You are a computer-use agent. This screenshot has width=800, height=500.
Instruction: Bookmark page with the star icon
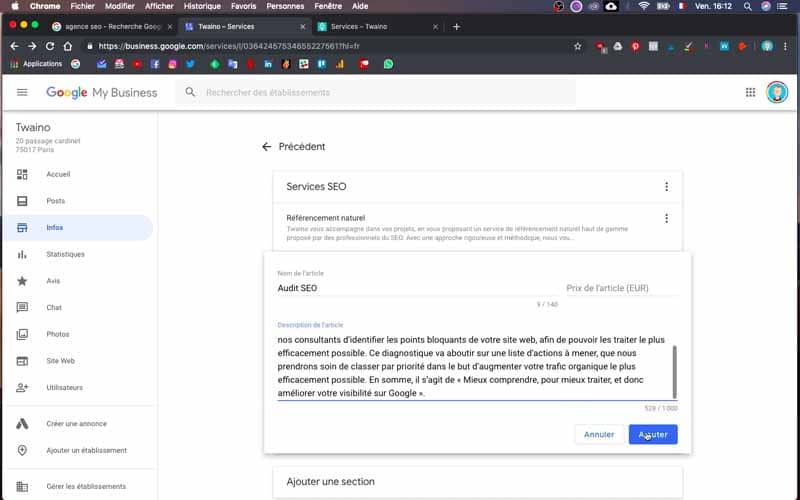(x=578, y=46)
